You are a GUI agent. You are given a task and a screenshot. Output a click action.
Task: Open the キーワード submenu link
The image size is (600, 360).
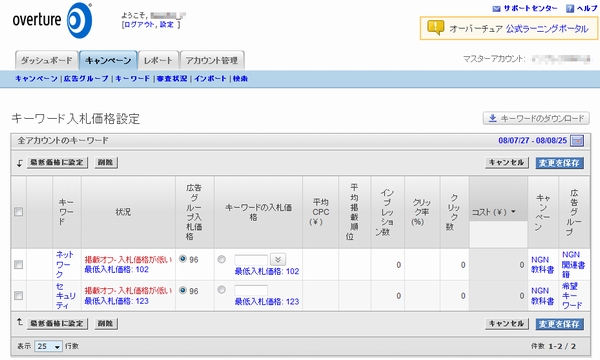pos(132,78)
